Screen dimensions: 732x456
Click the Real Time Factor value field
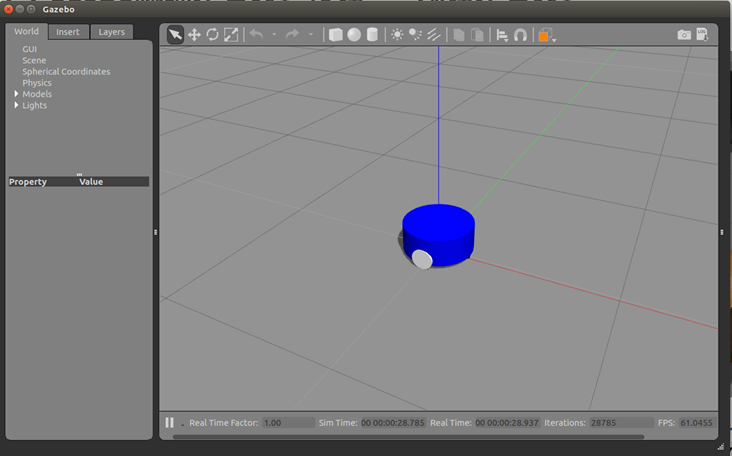tap(288, 423)
